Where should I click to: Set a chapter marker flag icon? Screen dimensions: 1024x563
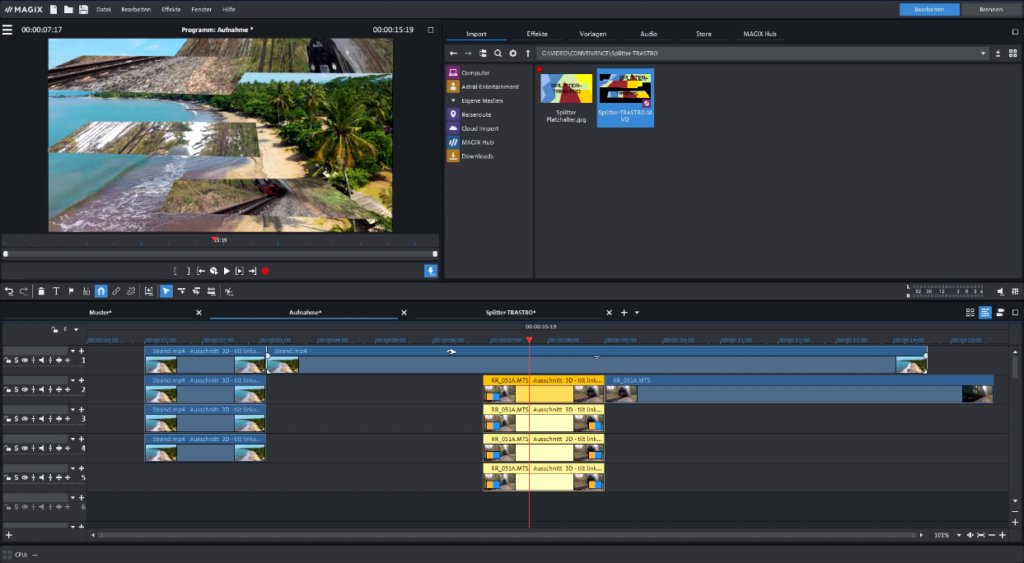71,291
